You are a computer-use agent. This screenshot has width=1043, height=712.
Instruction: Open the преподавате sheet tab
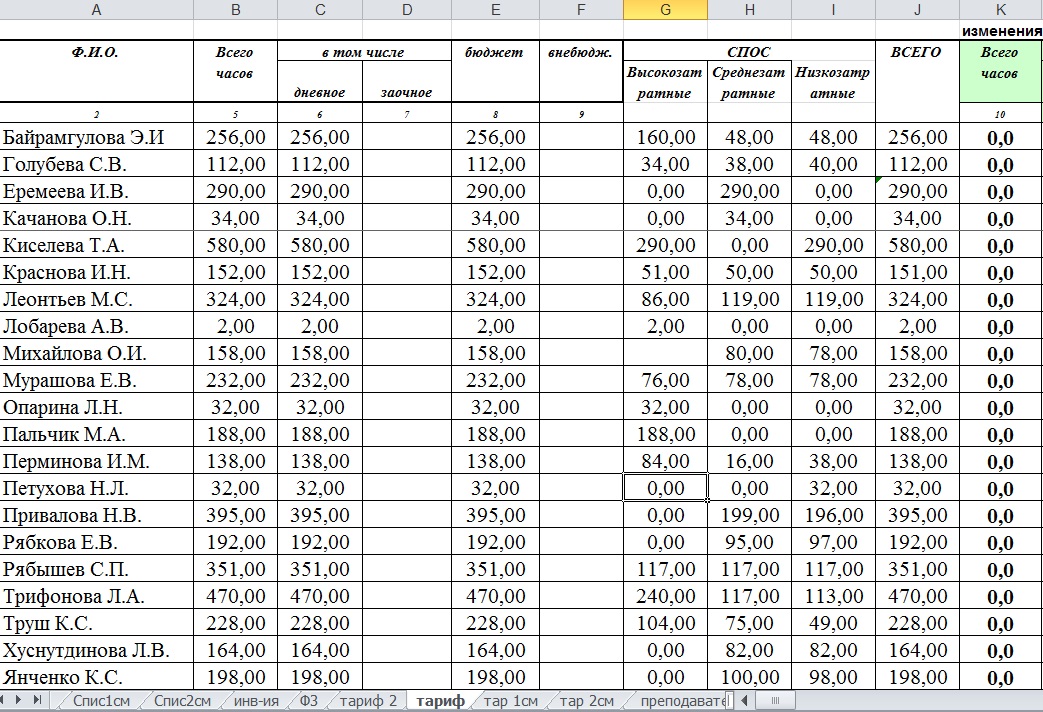682,701
